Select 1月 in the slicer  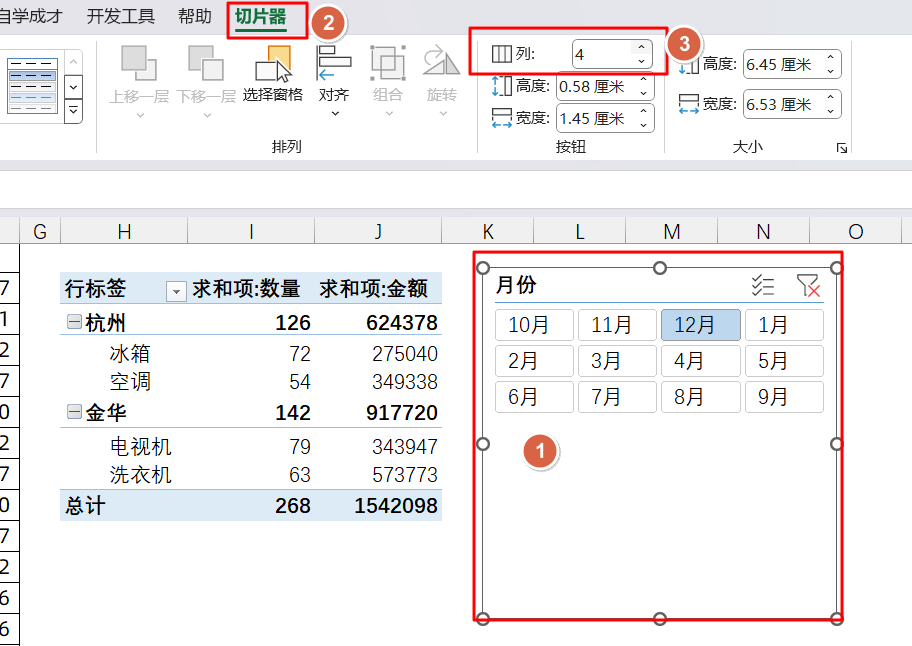tap(785, 325)
